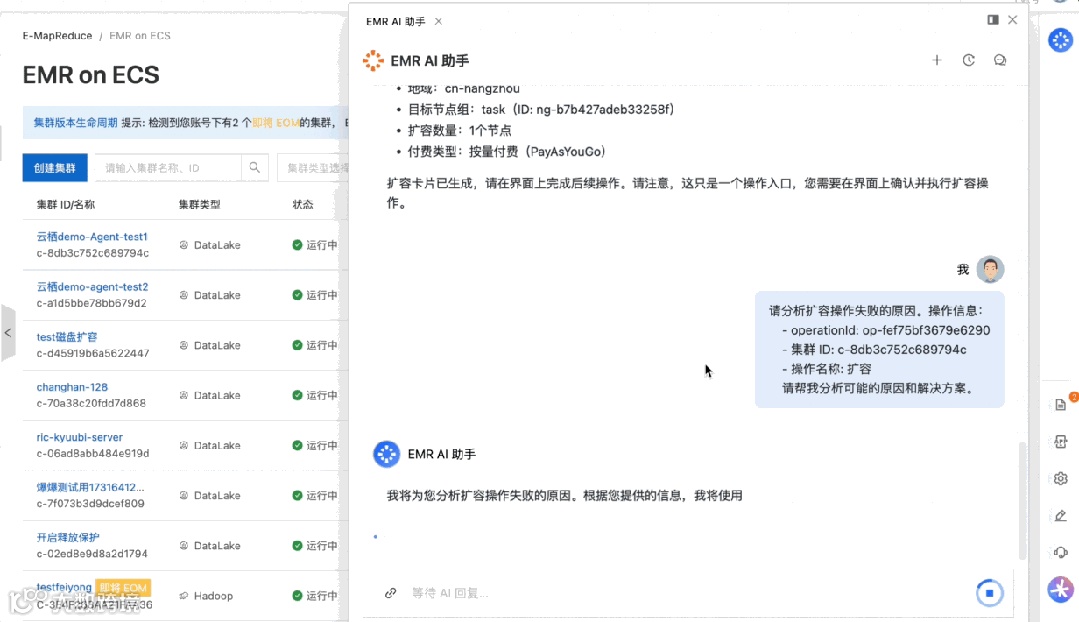Open cluster changhan-128
1079x622 pixels.
tap(72, 387)
